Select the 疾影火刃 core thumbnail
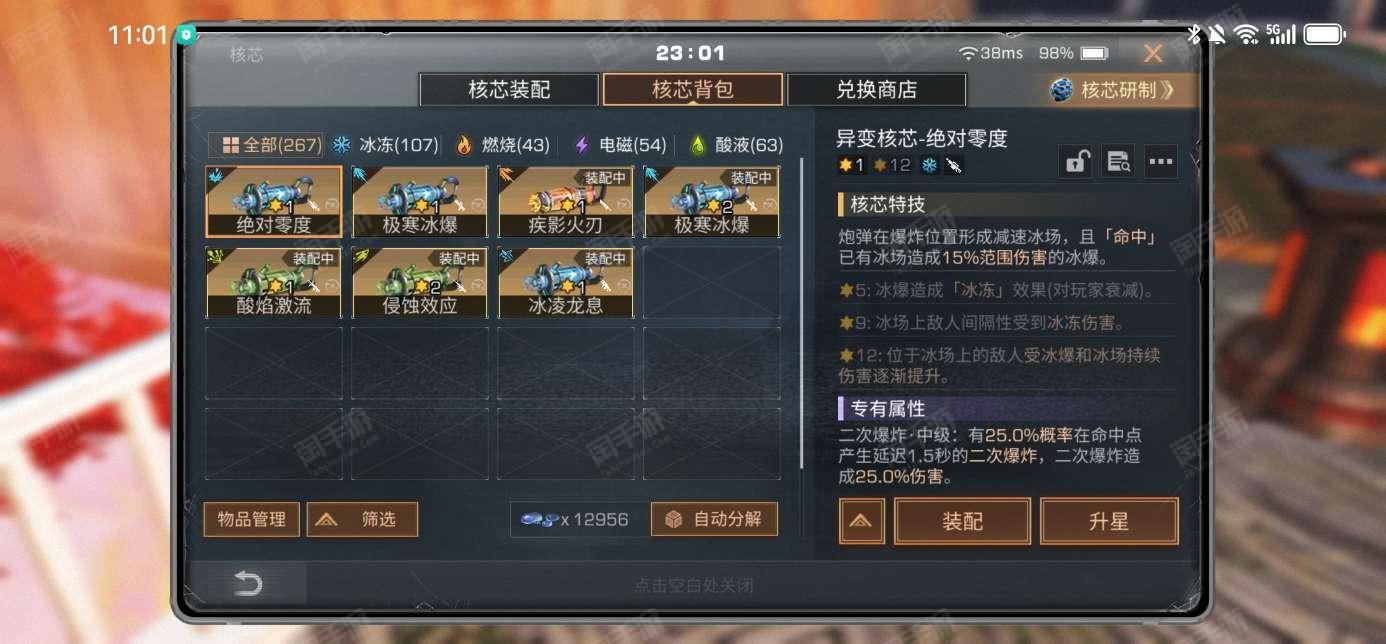Screen dimensions: 1386x644 [566, 202]
